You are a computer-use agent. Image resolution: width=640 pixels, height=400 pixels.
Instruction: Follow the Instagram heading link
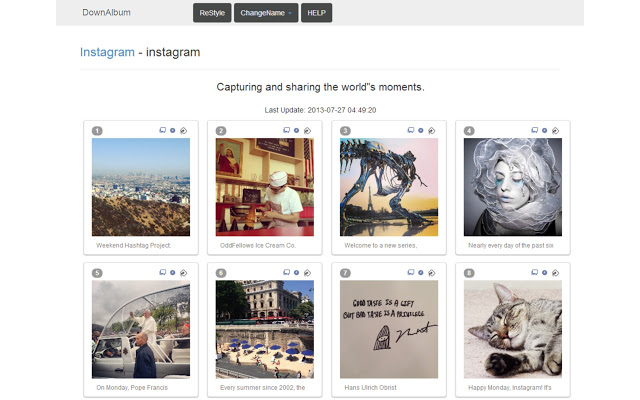(107, 52)
